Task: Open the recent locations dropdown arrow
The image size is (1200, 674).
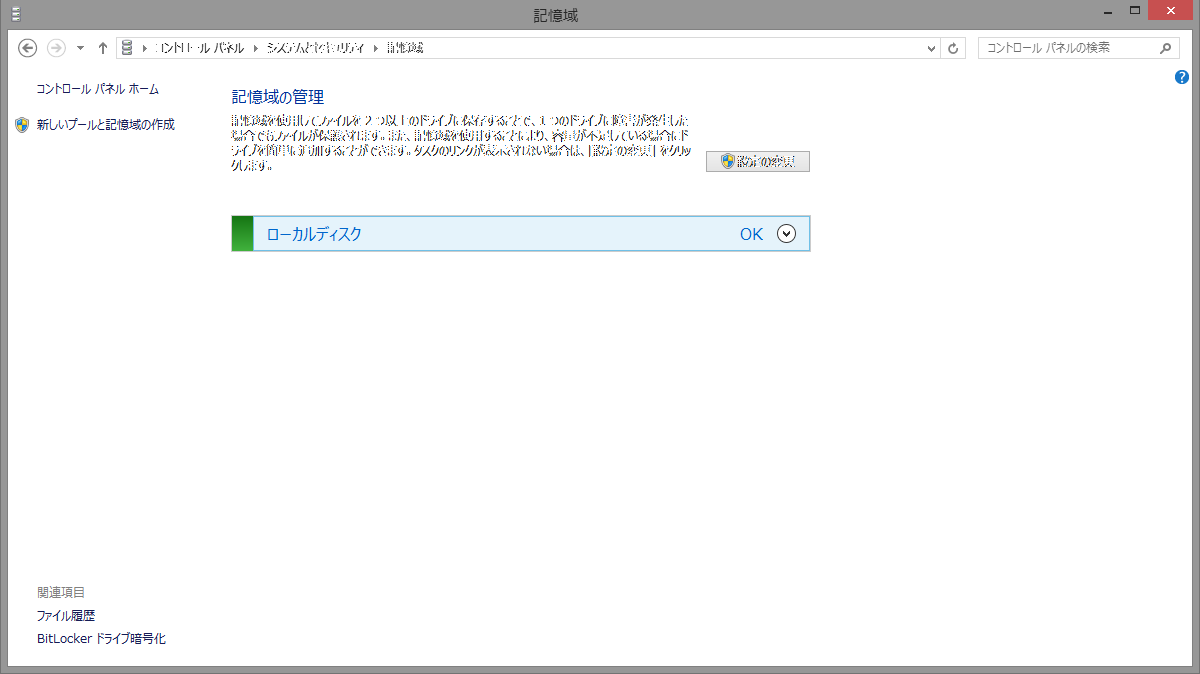Action: (80, 48)
